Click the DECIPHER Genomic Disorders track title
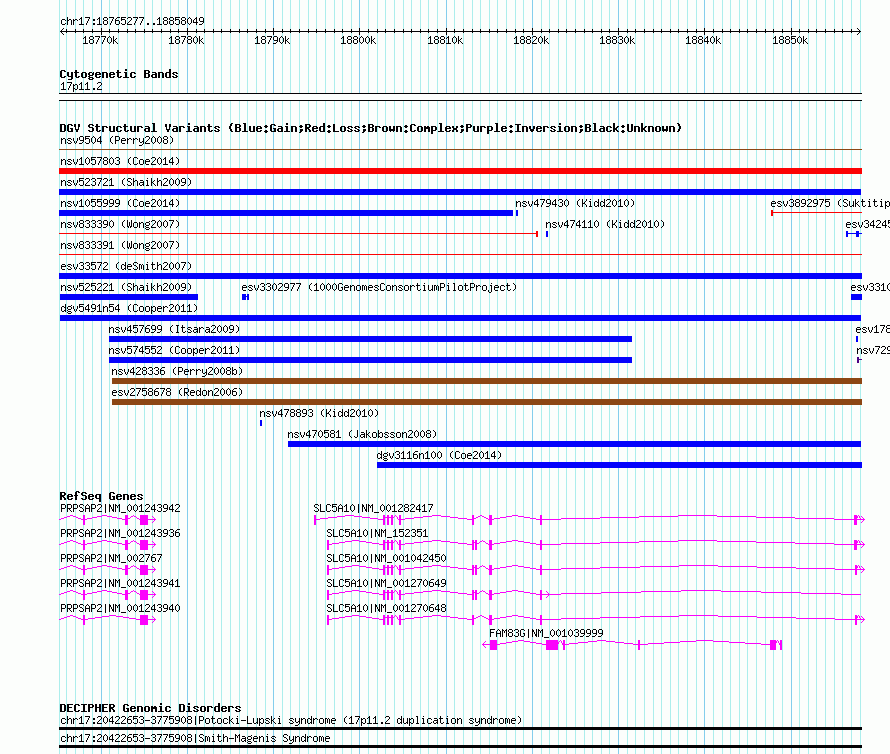The width and height of the screenshot is (890, 754). pos(150,708)
